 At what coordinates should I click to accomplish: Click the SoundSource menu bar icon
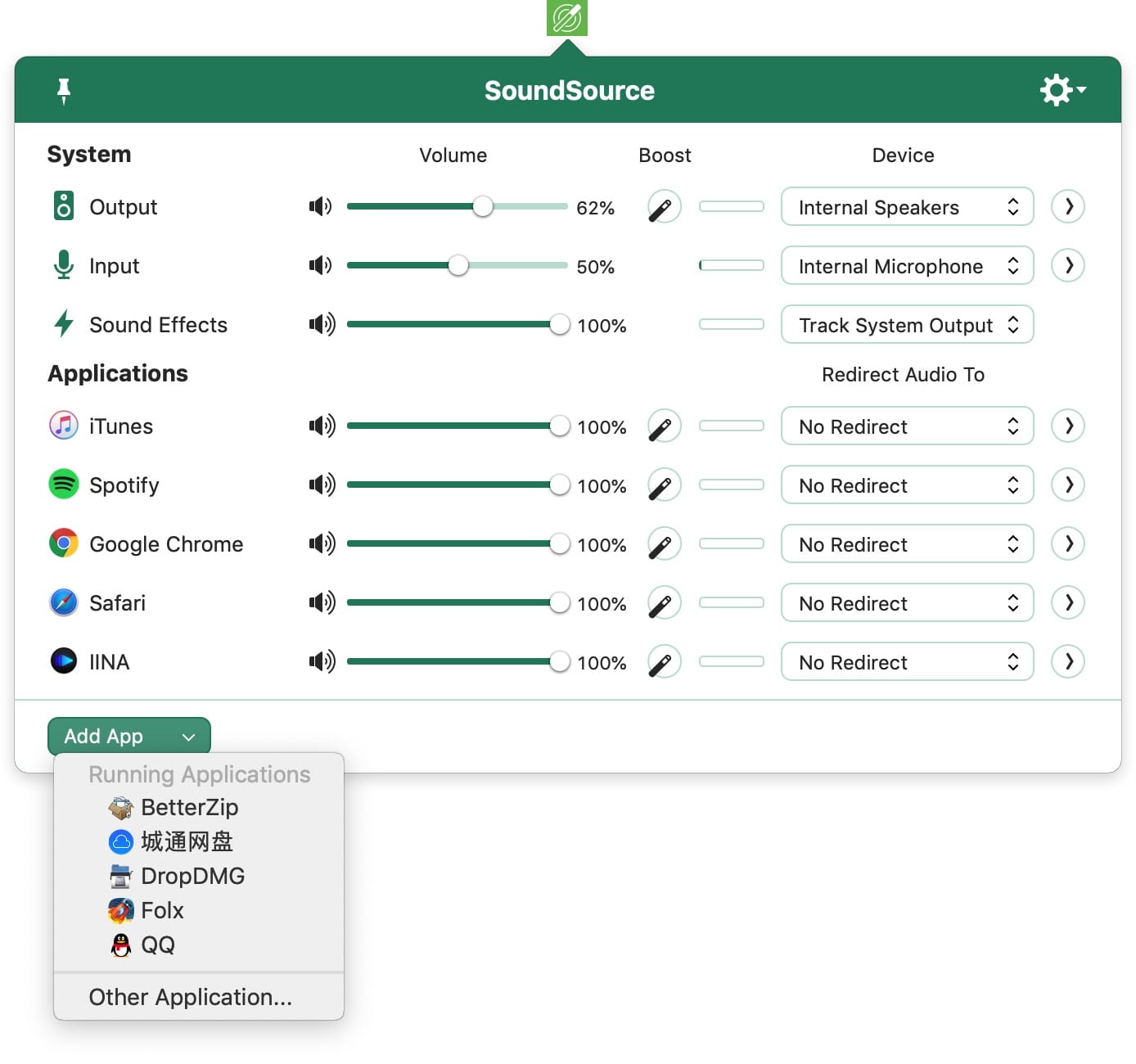click(567, 18)
